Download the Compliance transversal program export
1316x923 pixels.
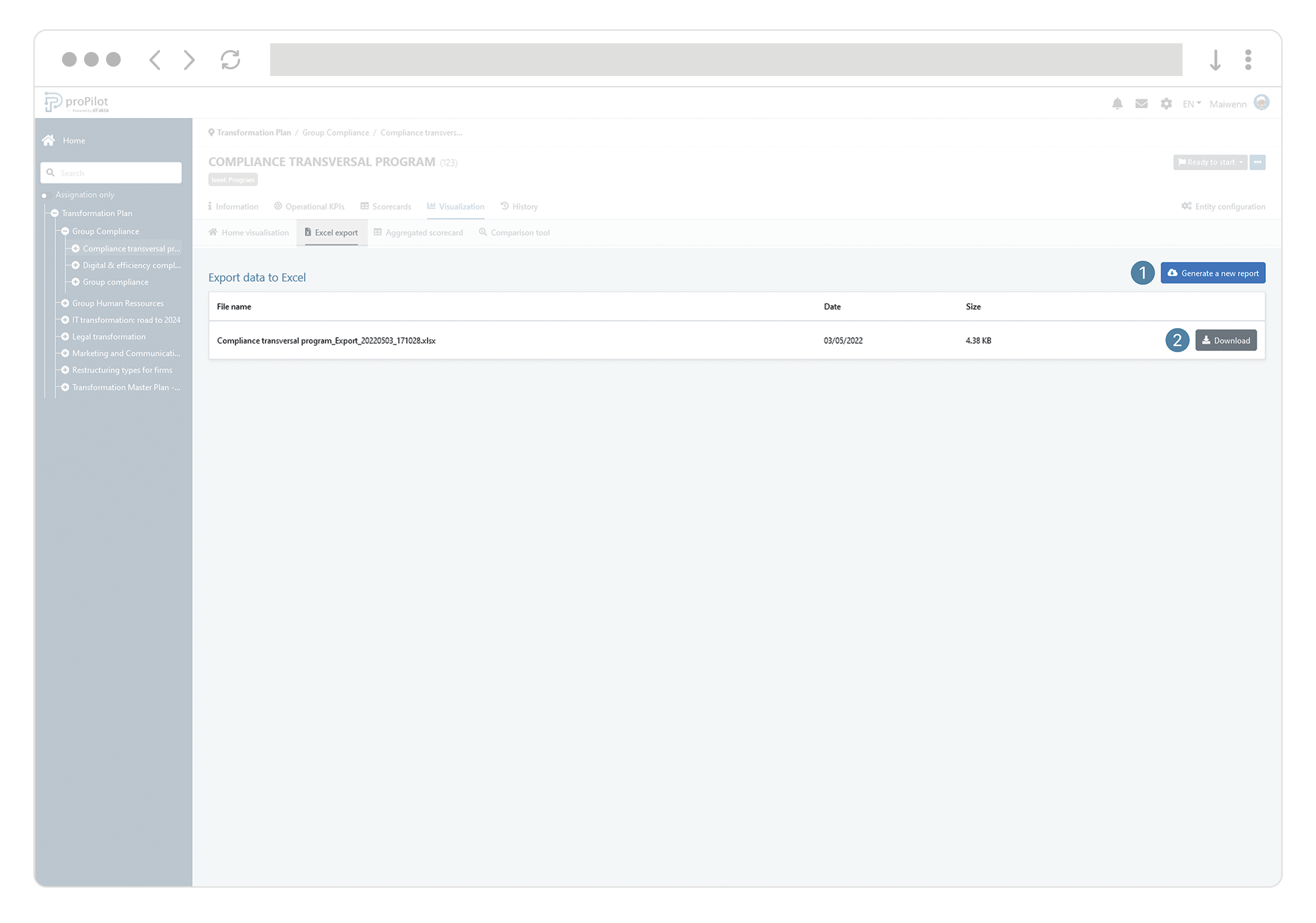pyautogui.click(x=1225, y=340)
